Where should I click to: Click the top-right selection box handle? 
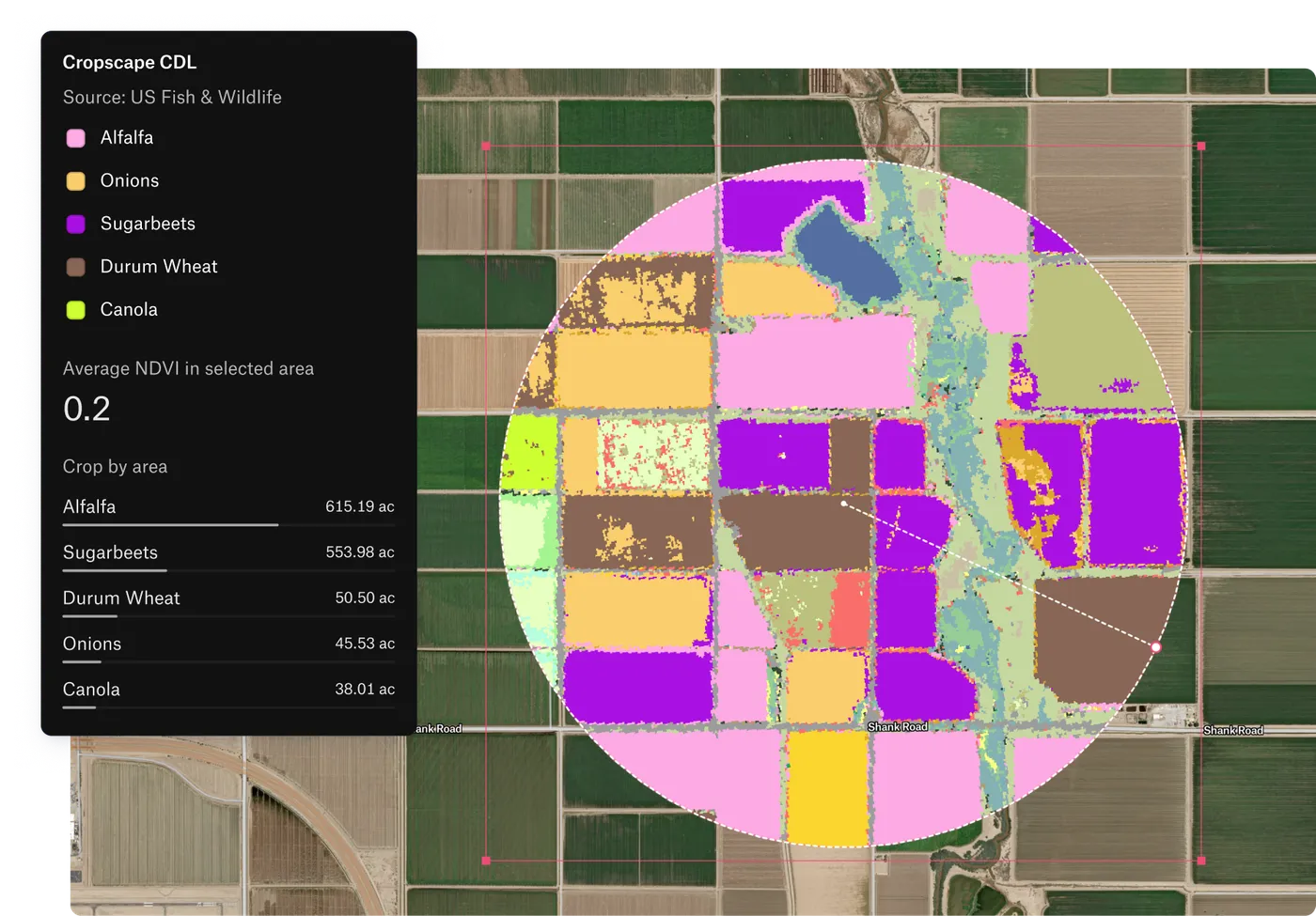1201,147
